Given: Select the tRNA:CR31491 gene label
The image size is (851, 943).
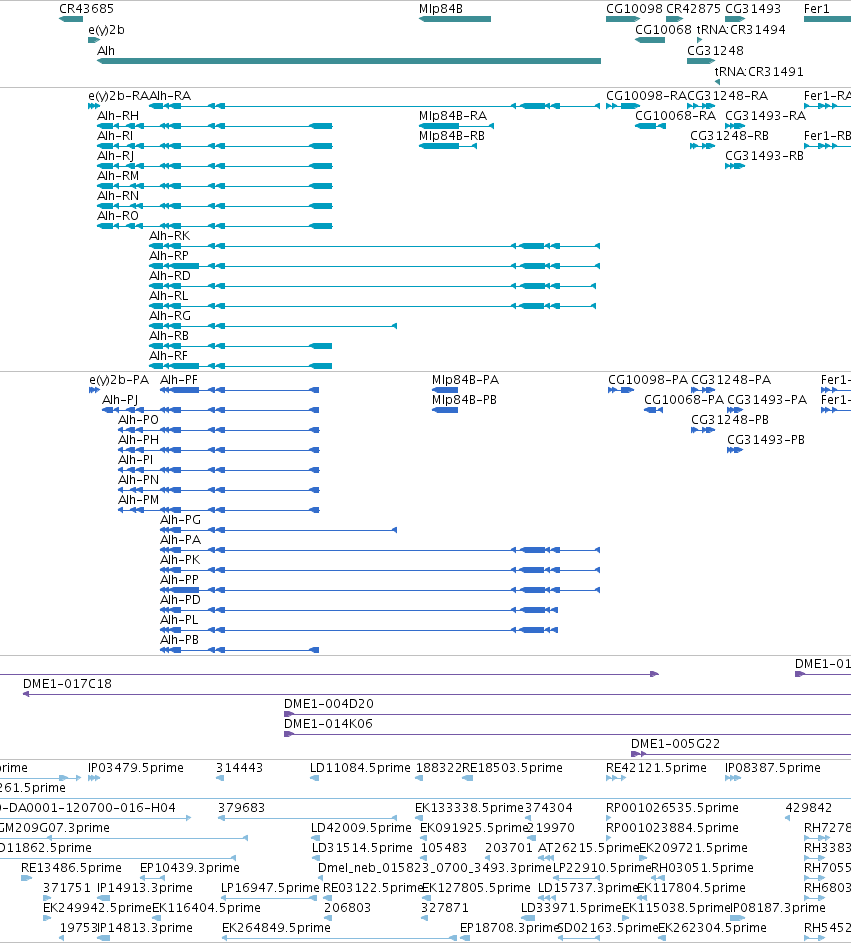Looking at the screenshot, I should click(x=759, y=72).
